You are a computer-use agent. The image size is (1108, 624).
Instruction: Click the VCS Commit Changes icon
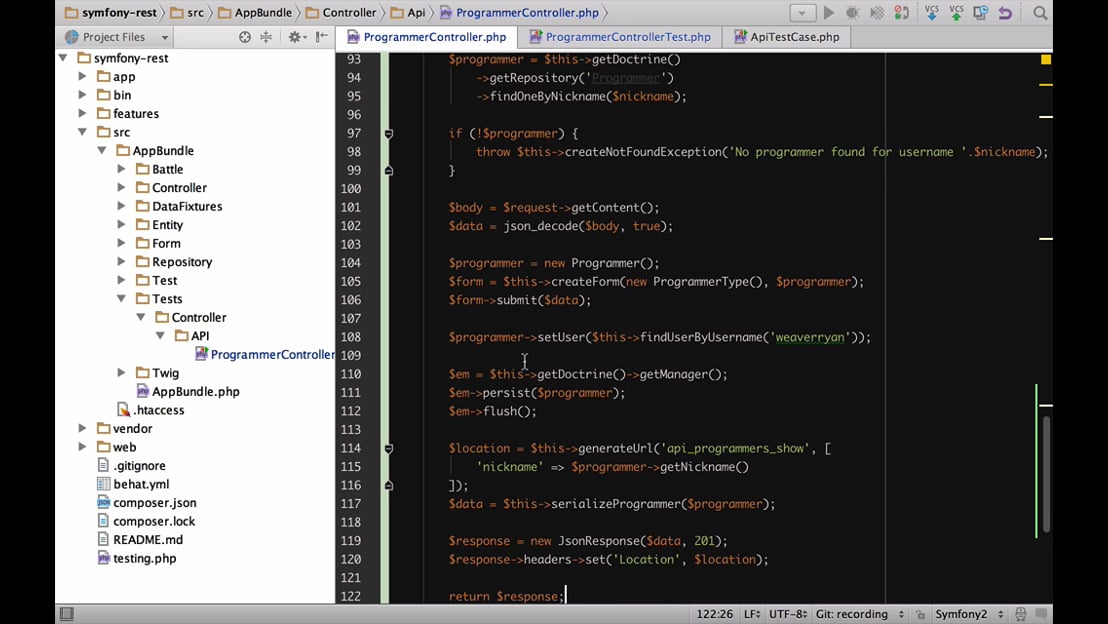pyautogui.click(x=956, y=12)
